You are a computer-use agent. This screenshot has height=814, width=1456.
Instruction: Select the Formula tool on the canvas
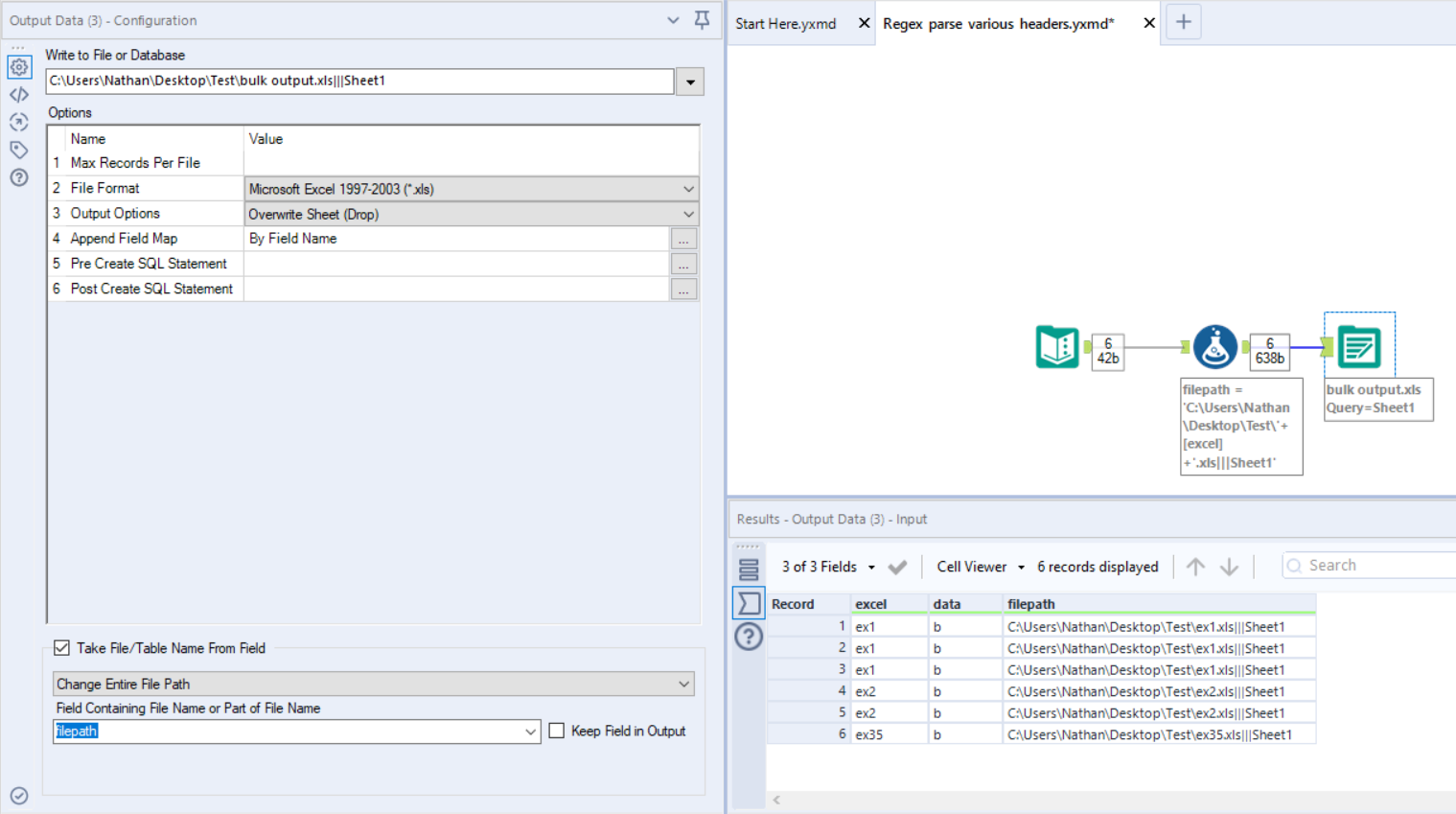(x=1214, y=347)
